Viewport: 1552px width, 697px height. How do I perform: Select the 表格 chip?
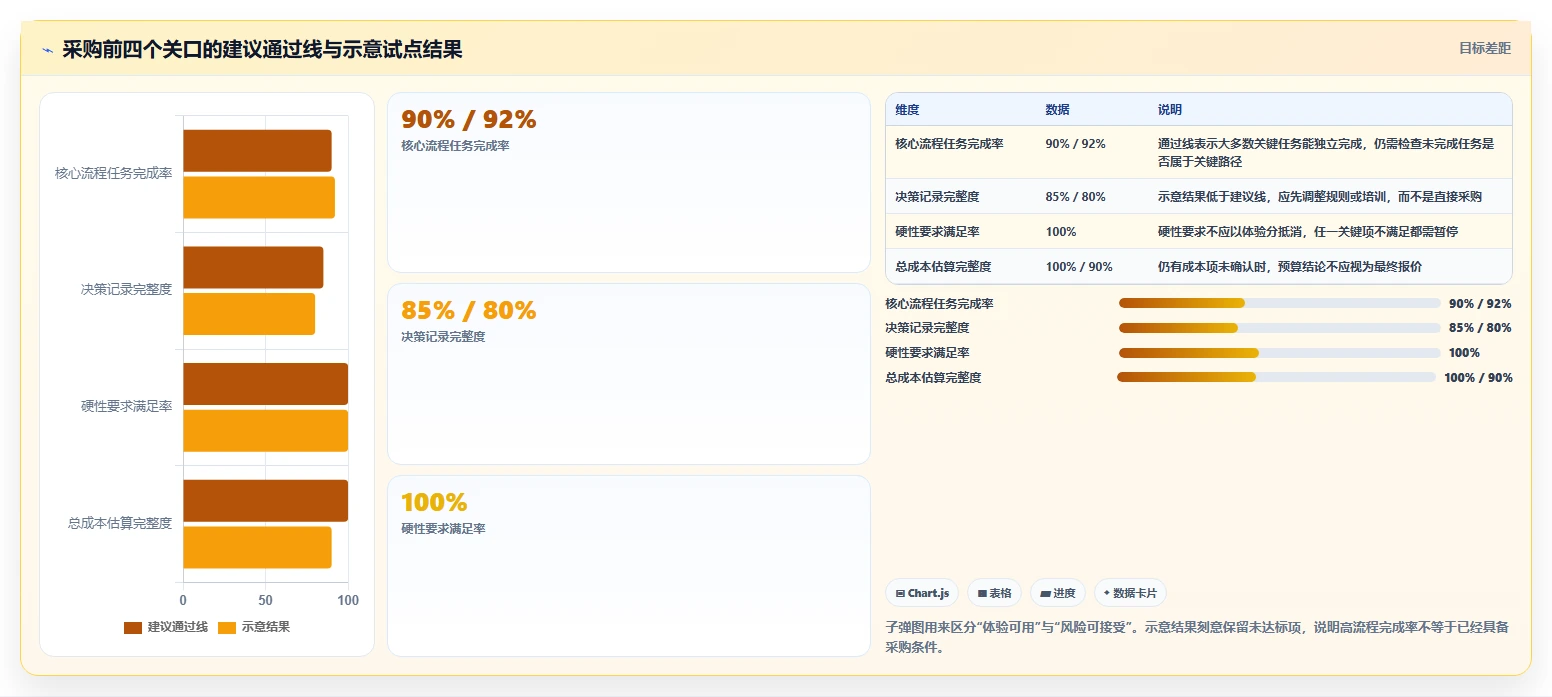(994, 593)
